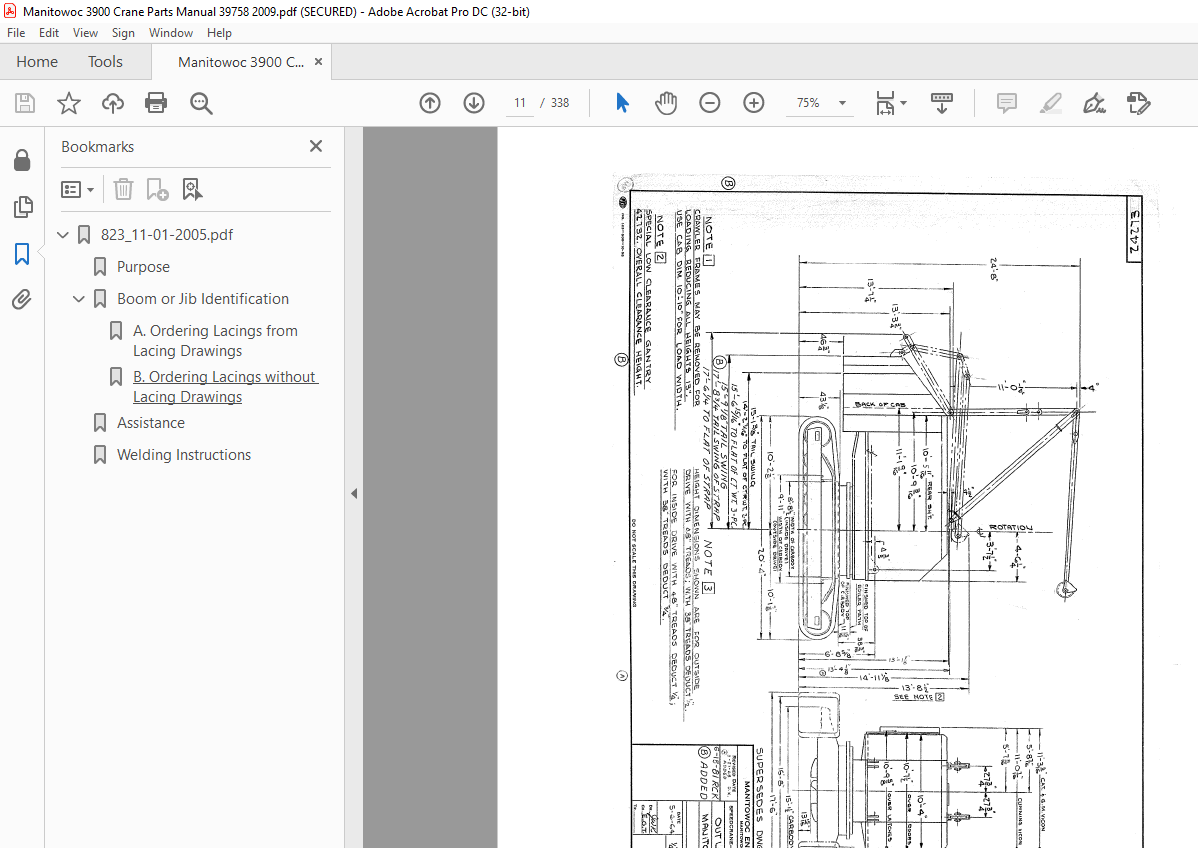
Task: Delete the selected bookmark trash icon
Action: pyautogui.click(x=123, y=189)
